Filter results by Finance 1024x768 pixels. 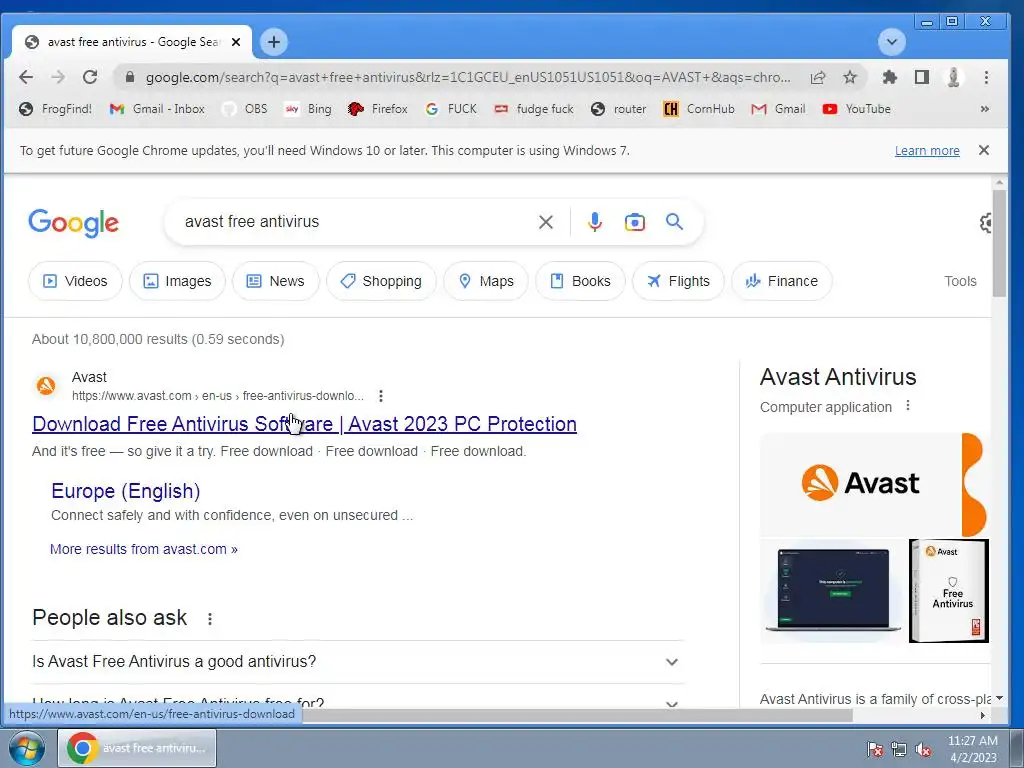coord(782,281)
